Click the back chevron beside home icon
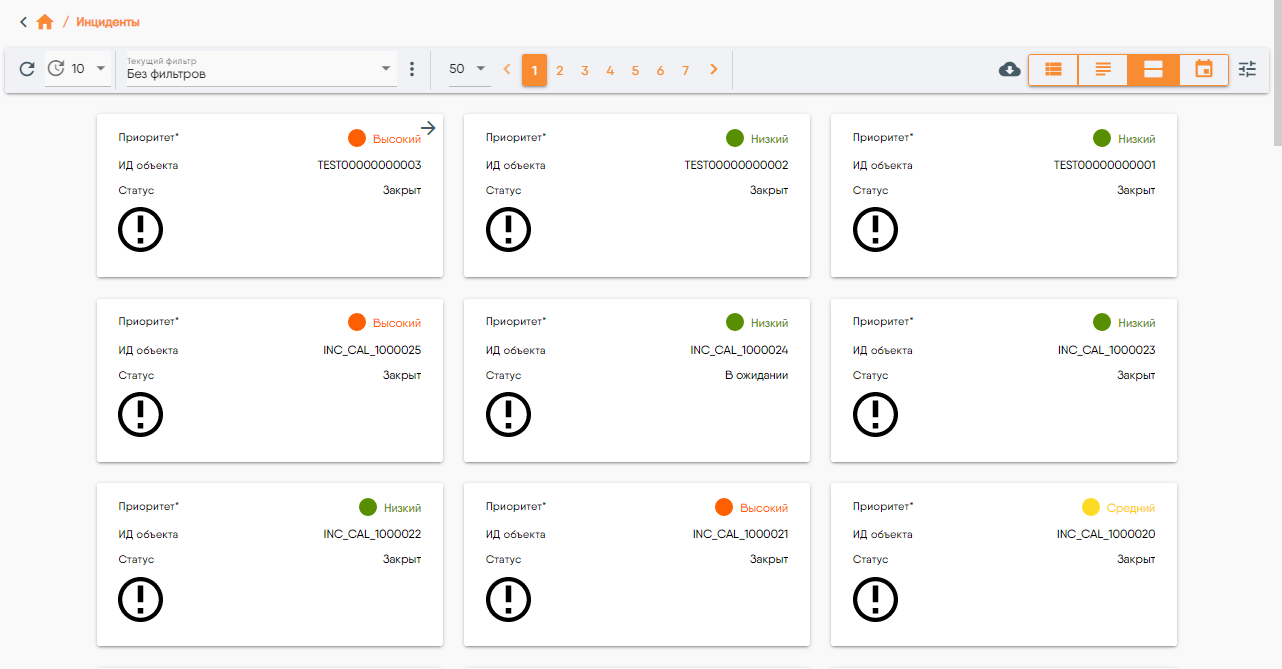Image resolution: width=1282 pixels, height=669 pixels. 23,22
